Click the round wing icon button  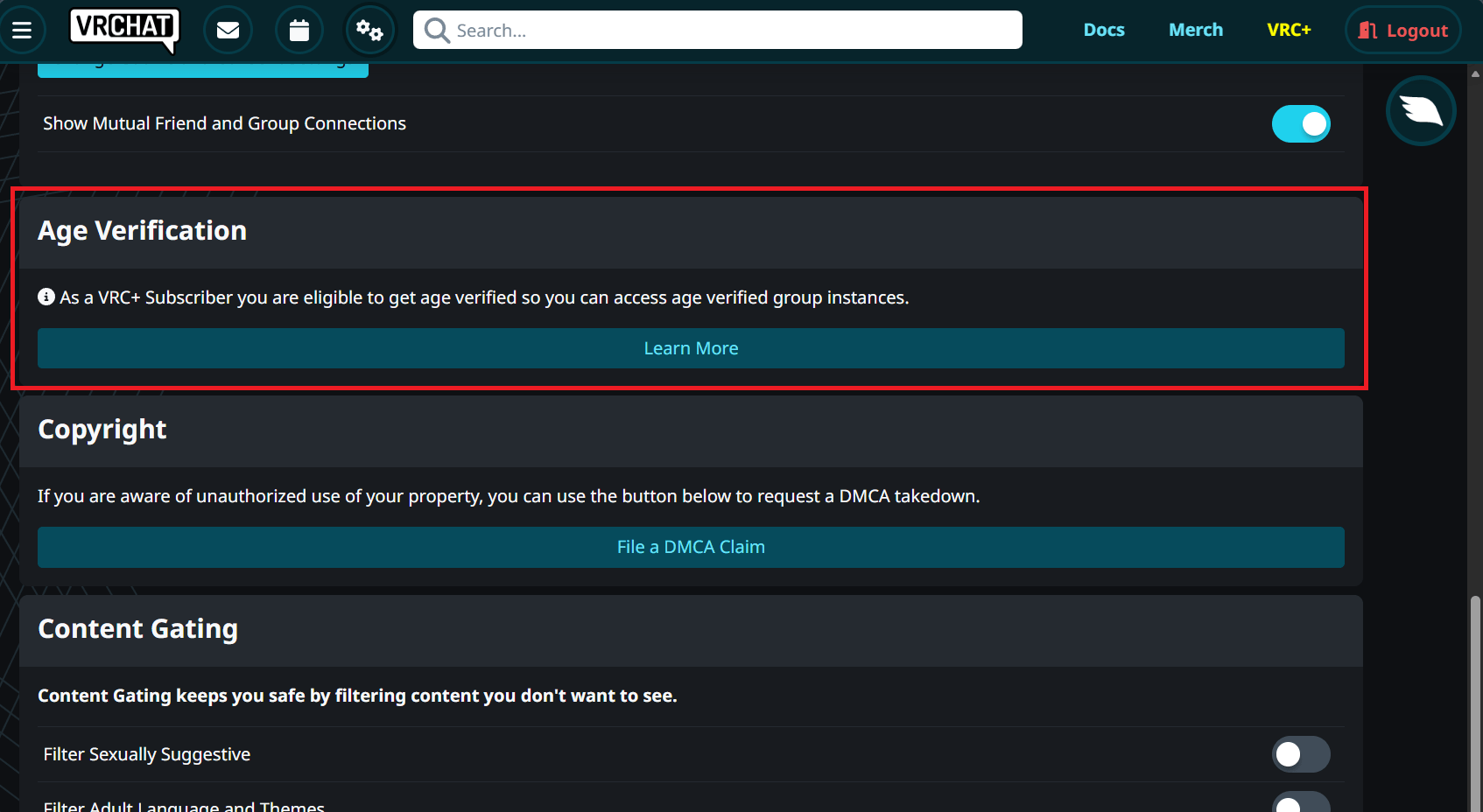pos(1420,111)
